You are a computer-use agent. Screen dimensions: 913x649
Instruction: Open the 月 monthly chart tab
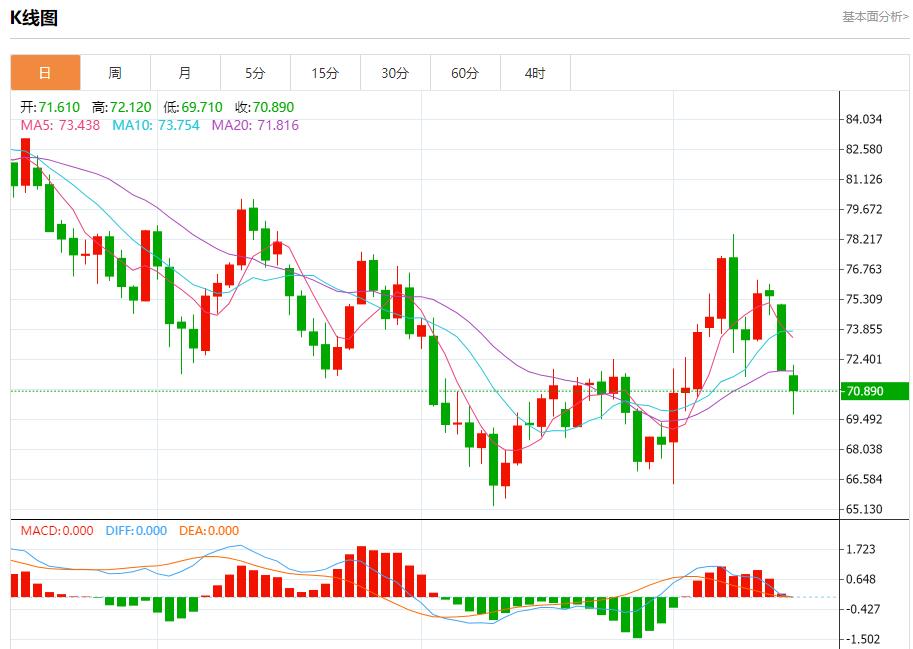click(185, 73)
